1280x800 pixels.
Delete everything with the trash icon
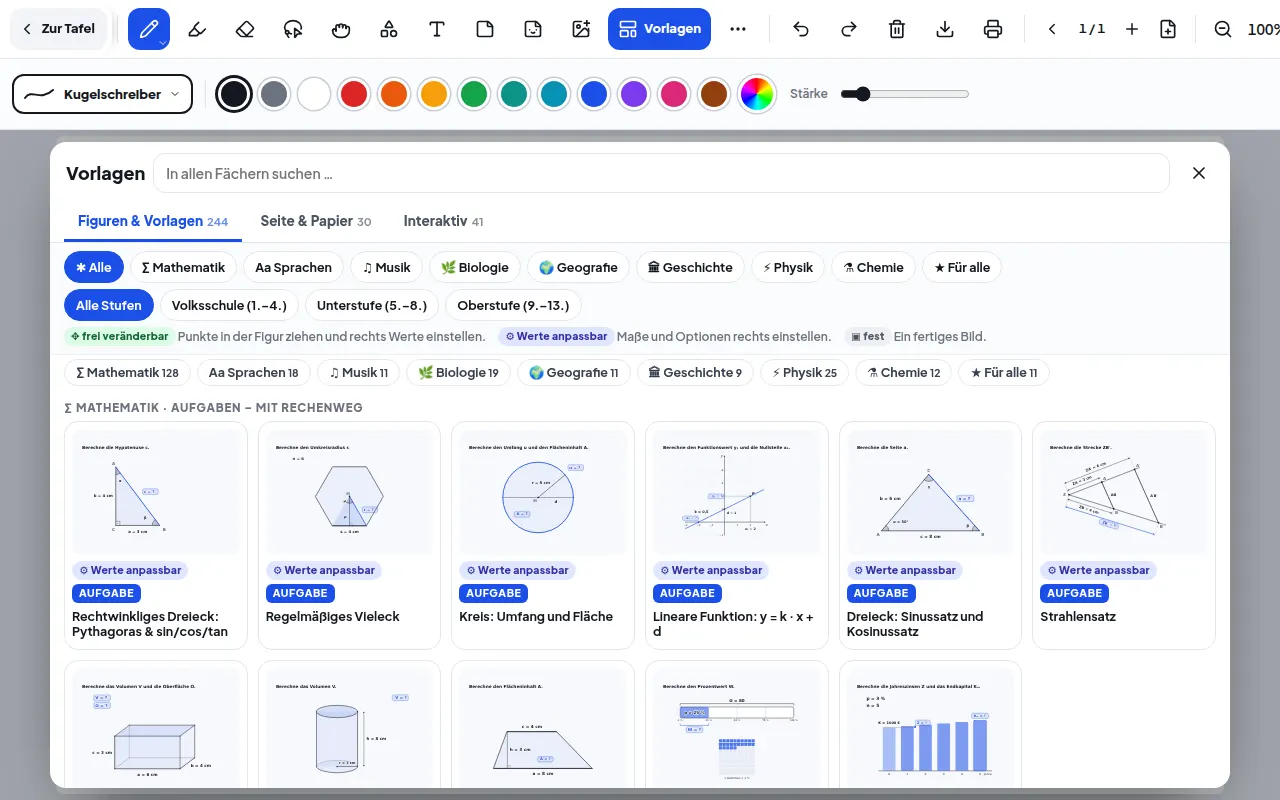pos(897,29)
